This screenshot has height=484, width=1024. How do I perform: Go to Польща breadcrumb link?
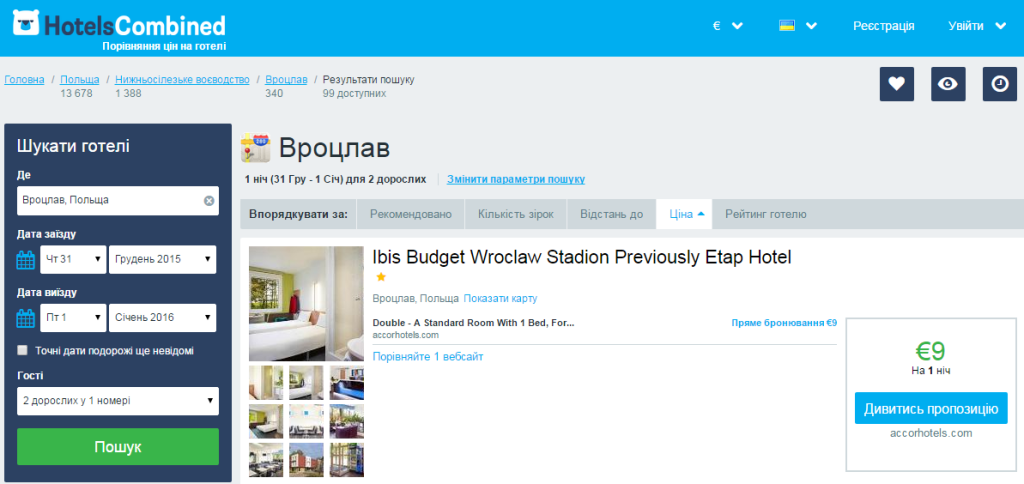[x=80, y=80]
